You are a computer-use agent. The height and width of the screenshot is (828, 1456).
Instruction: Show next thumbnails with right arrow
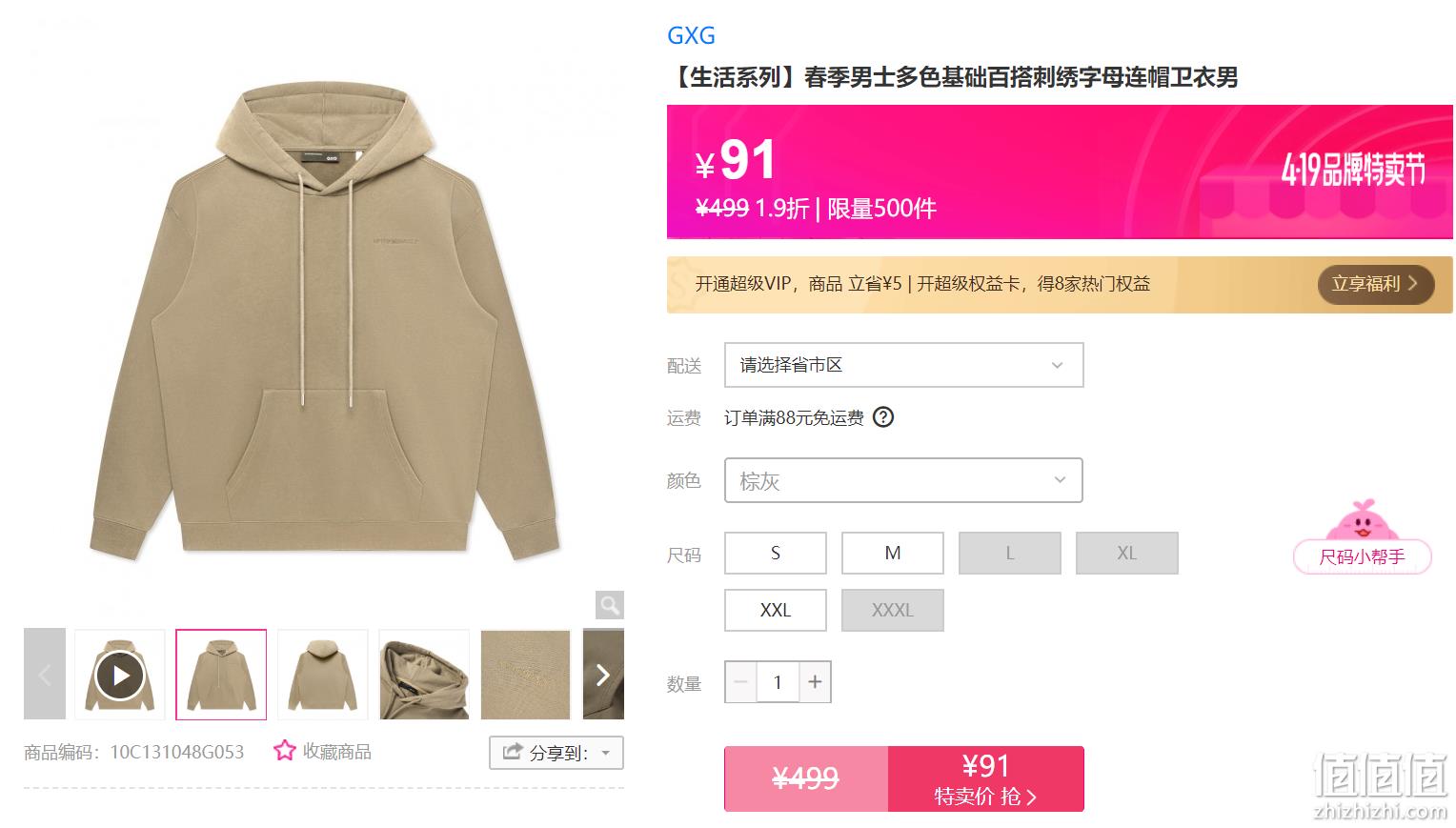click(603, 675)
